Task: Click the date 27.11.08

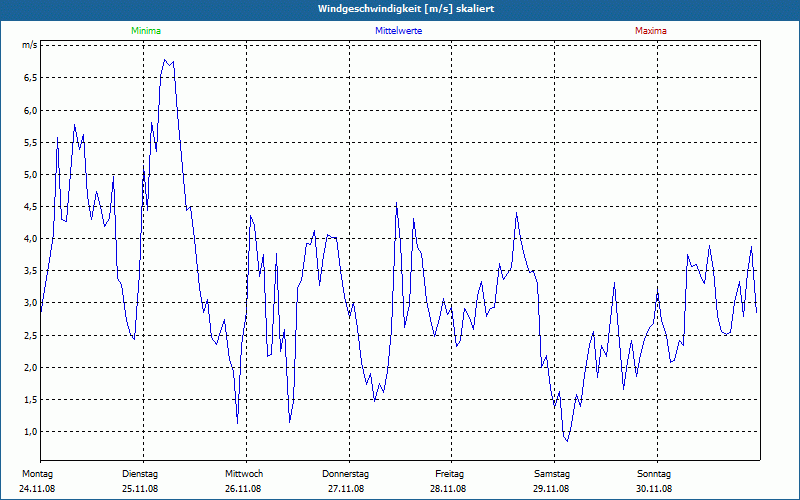Action: [x=346, y=489]
